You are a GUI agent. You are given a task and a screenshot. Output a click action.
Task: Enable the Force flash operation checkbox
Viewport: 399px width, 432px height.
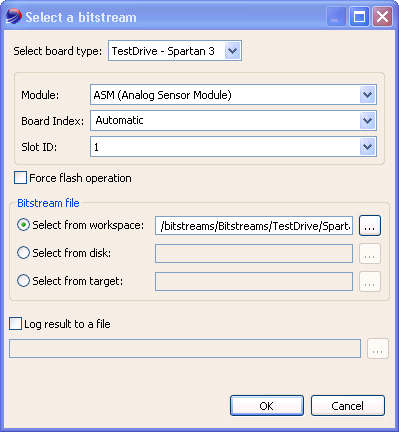point(20,178)
